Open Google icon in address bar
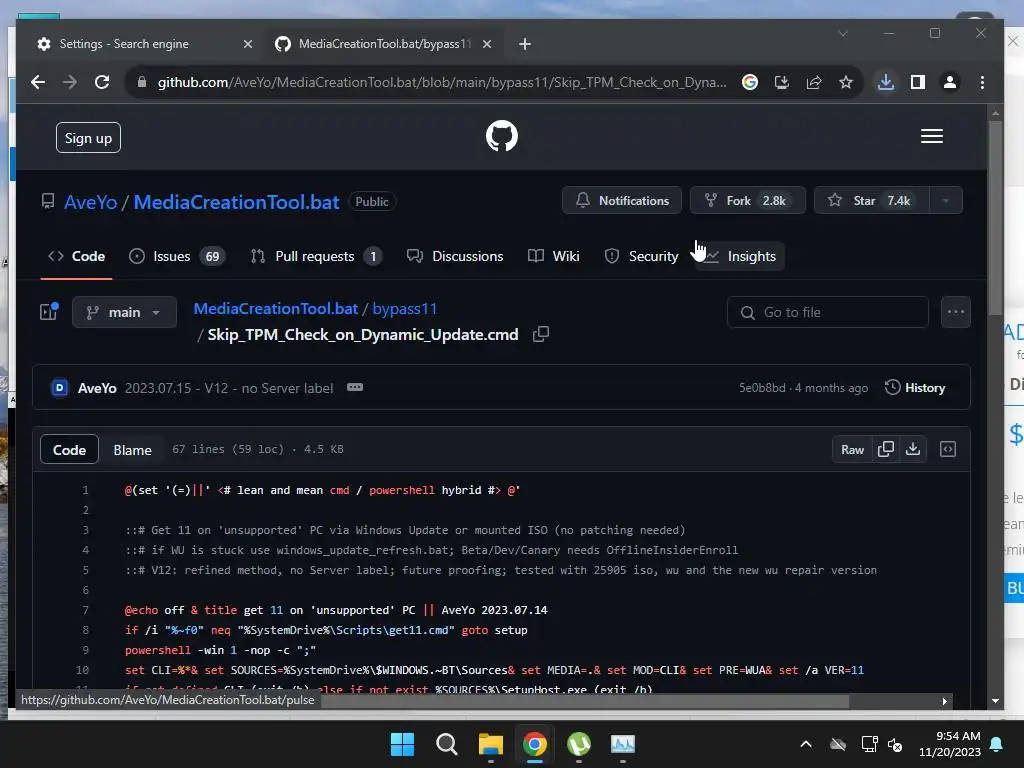This screenshot has width=1024, height=768. click(750, 82)
